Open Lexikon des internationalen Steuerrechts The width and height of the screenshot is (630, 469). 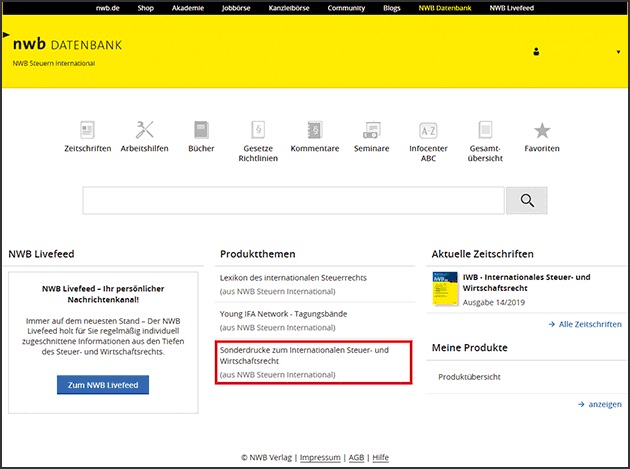pos(291,276)
